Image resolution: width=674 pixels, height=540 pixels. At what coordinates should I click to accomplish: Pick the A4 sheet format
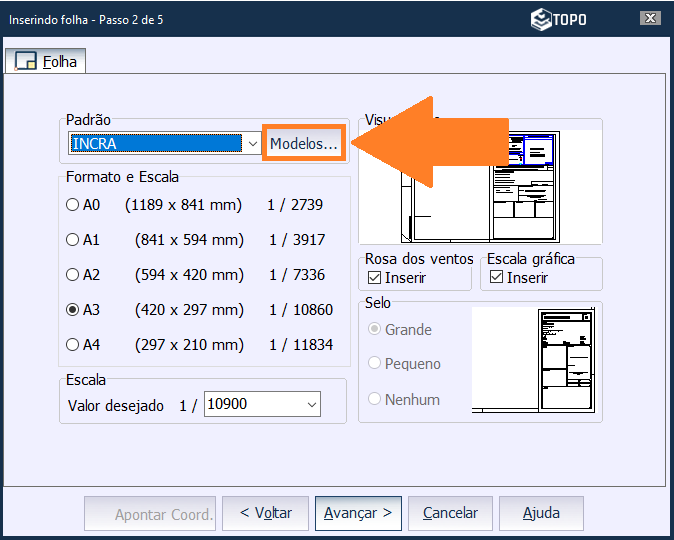tap(73, 345)
